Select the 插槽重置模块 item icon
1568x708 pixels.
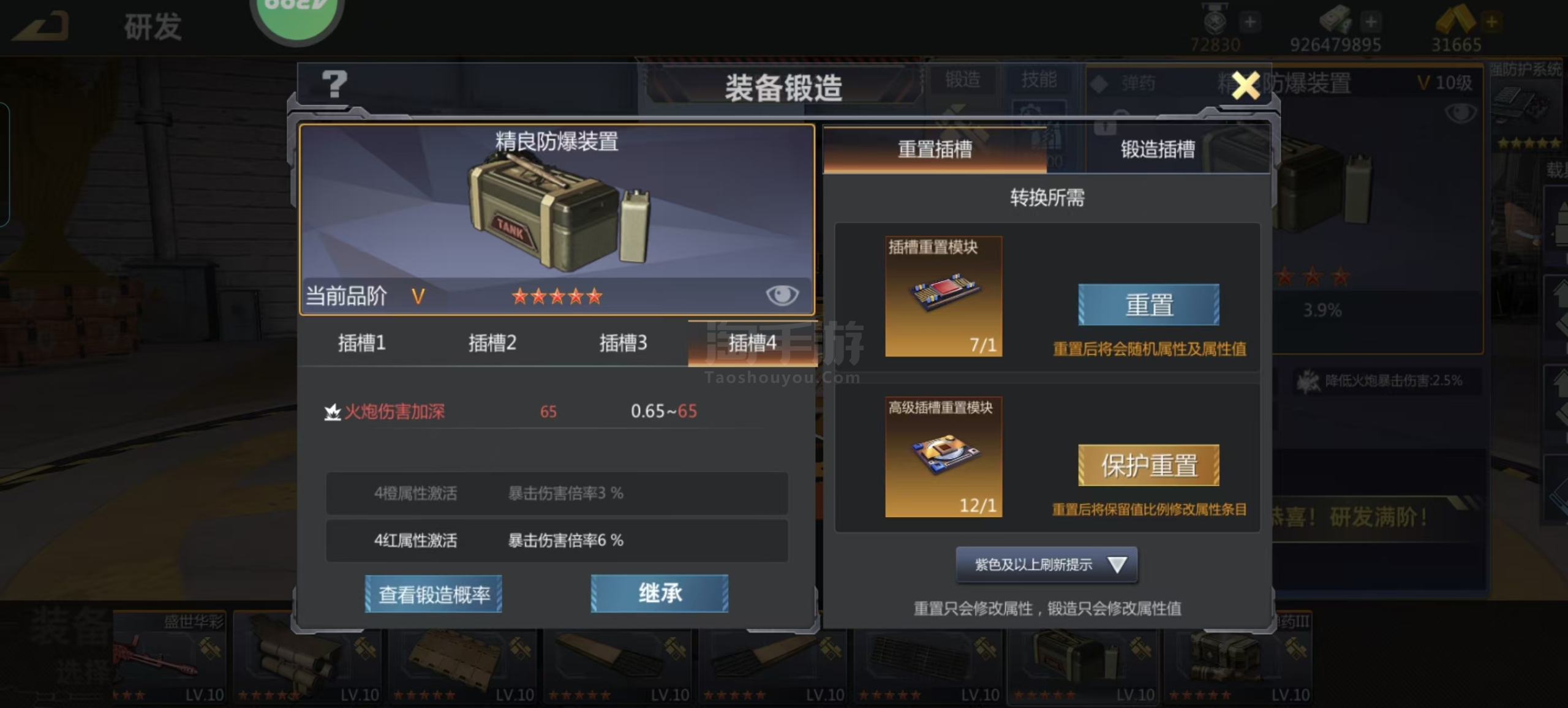click(x=943, y=296)
